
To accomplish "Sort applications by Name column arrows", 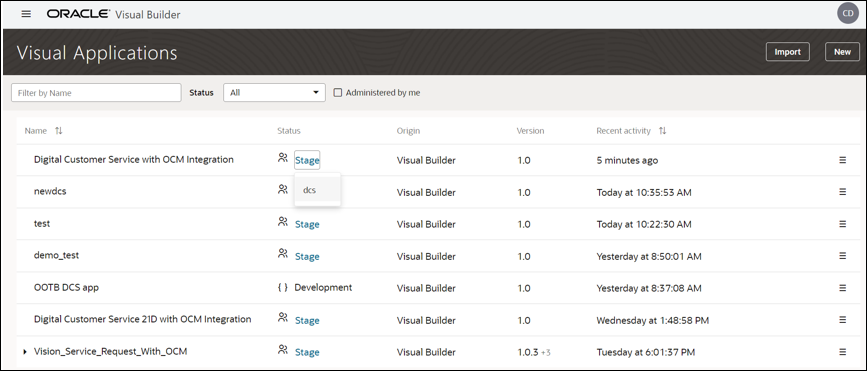I will (x=59, y=131).
